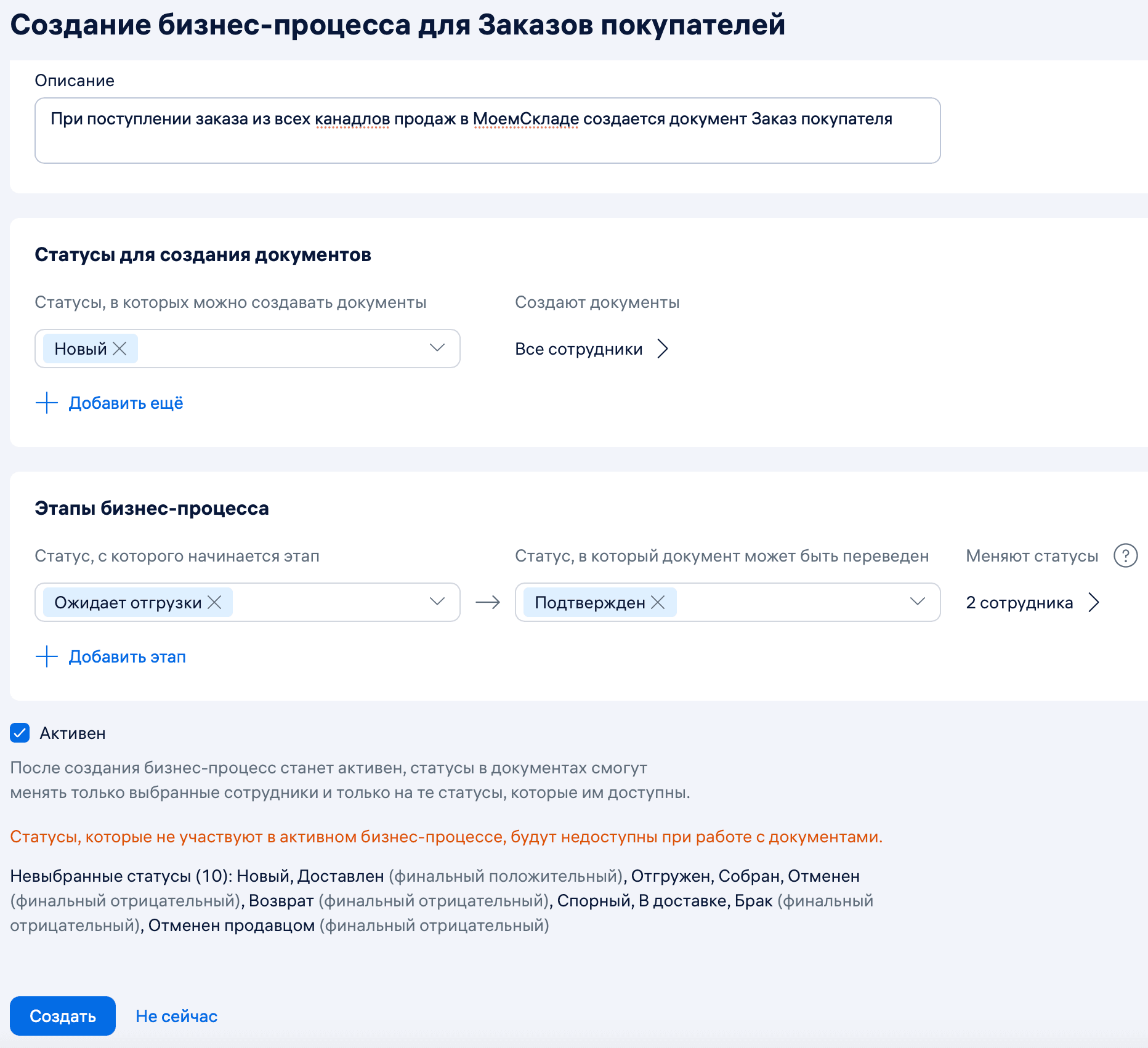Image resolution: width=1148 pixels, height=1048 pixels.
Task: Uncheck the «Активен» checkbox
Action: tap(19, 732)
